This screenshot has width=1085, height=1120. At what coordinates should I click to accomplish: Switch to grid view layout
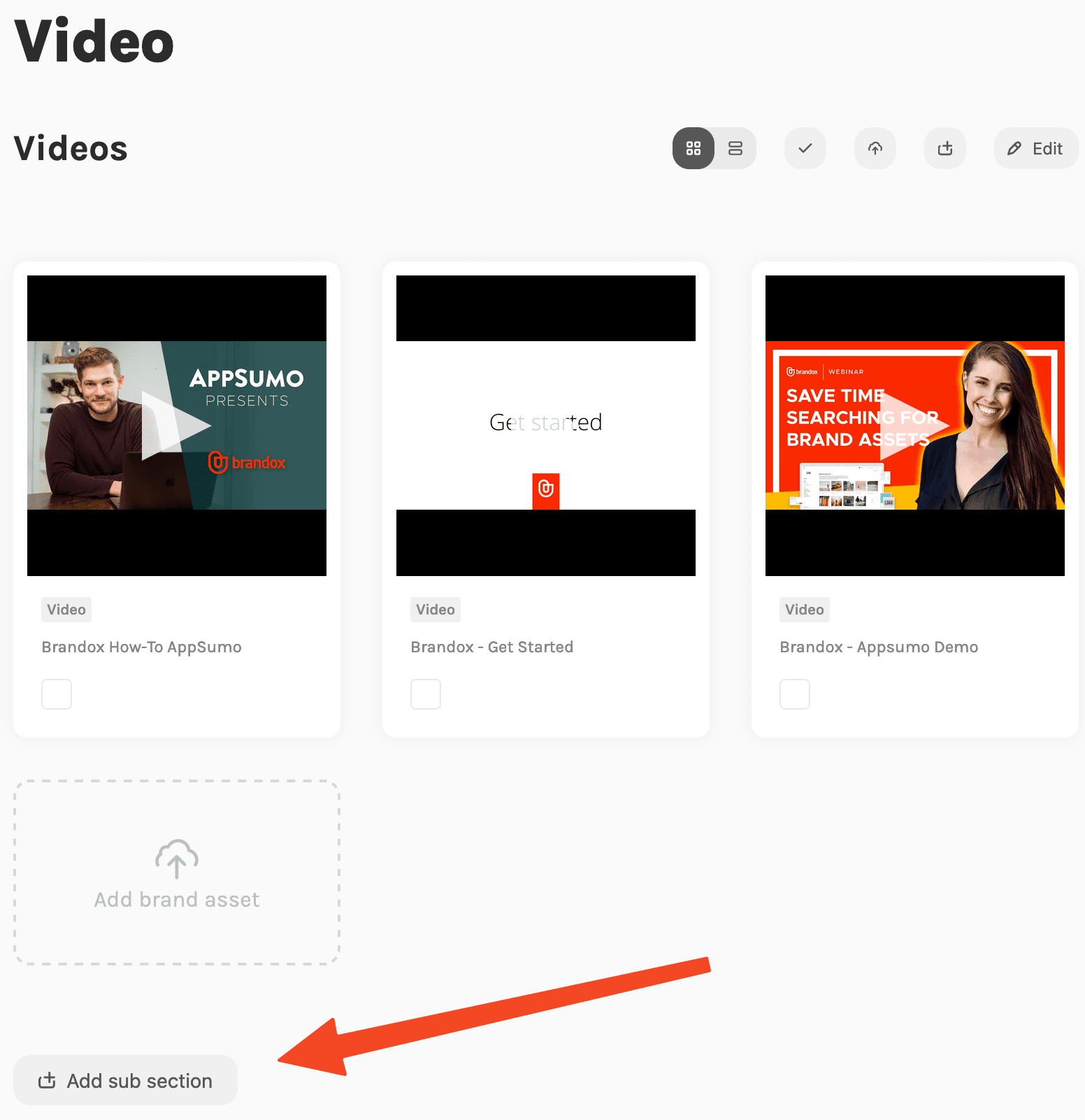click(693, 148)
